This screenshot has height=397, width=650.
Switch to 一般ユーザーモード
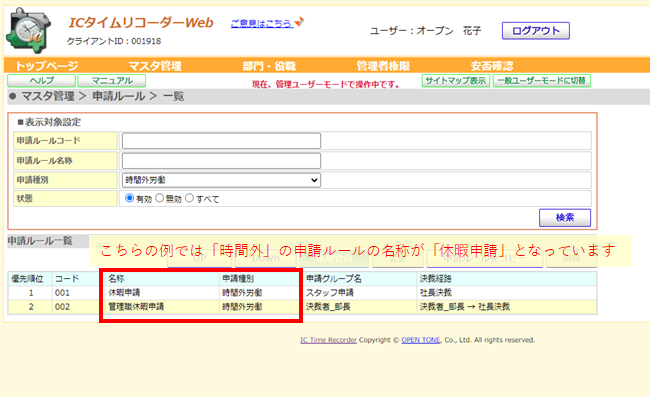[x=542, y=80]
